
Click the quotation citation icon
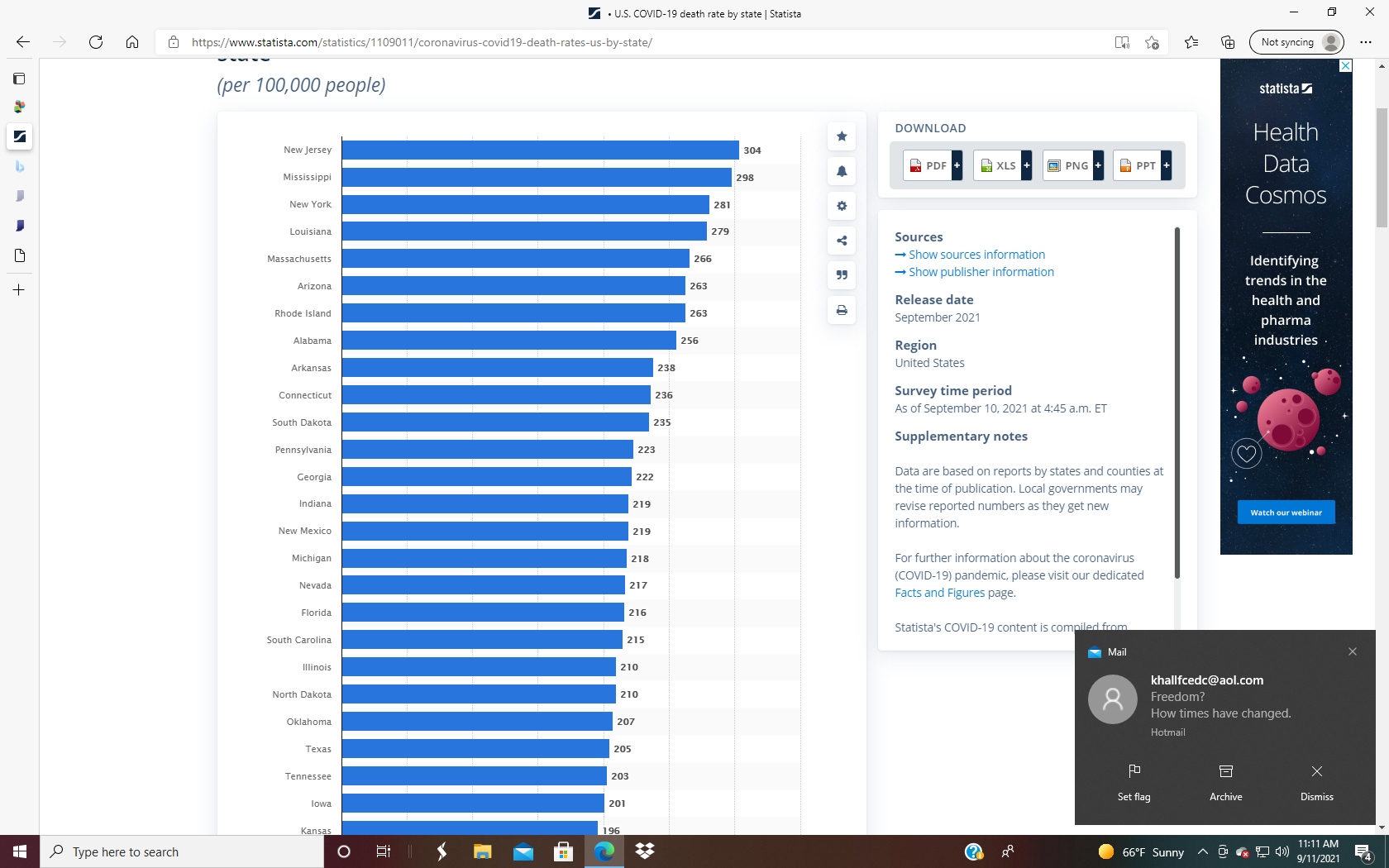coord(842,275)
